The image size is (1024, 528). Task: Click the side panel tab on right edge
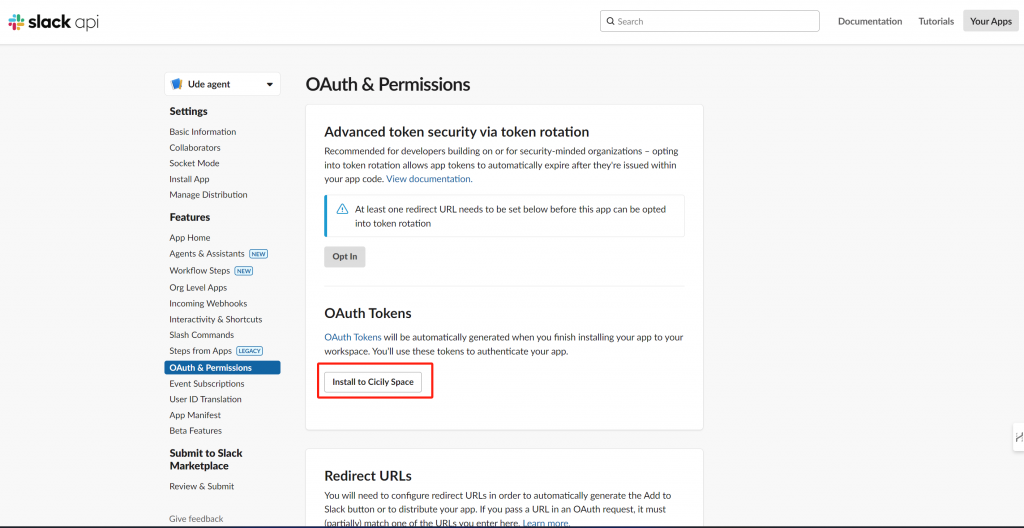tap(1018, 437)
